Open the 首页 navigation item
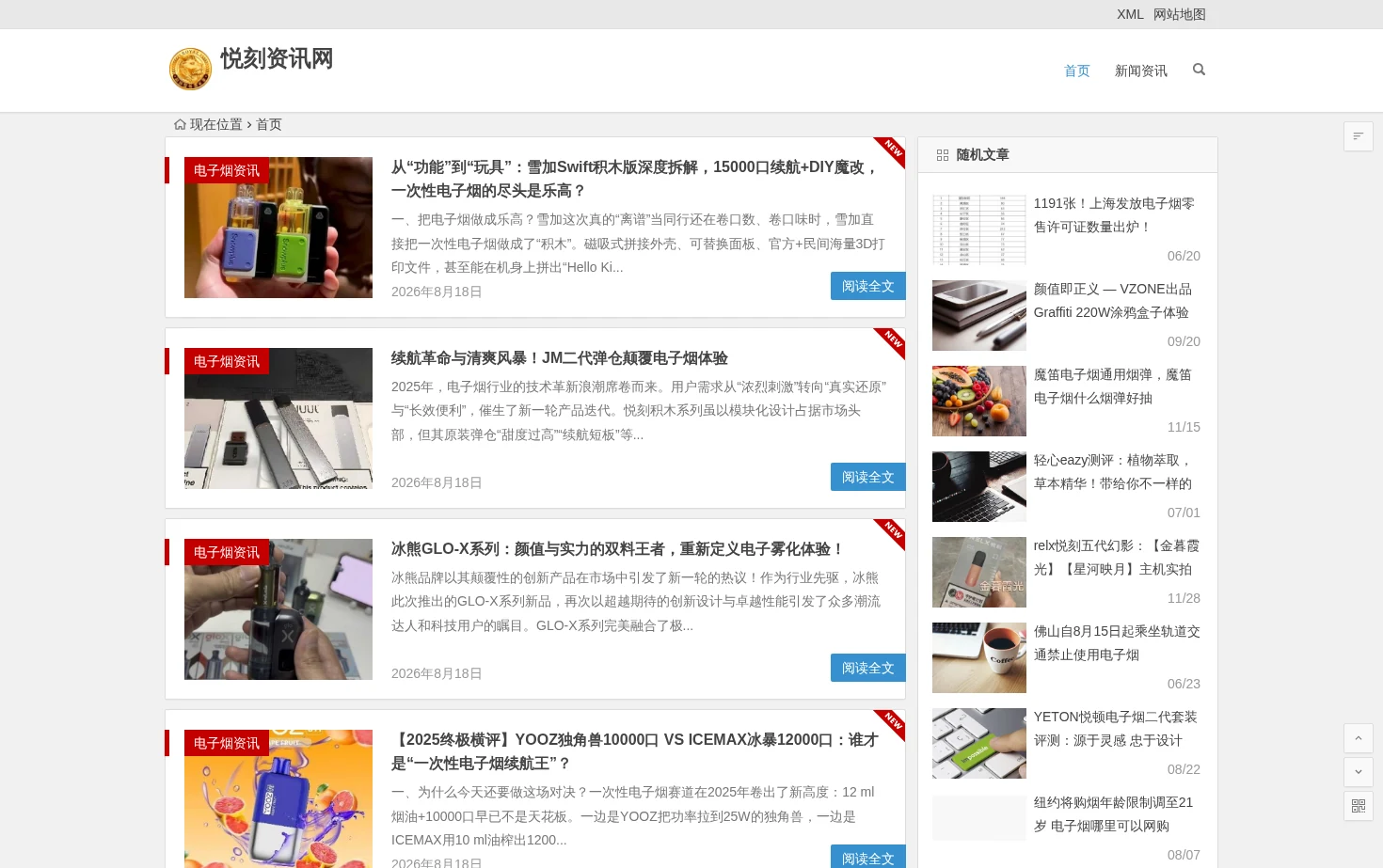Viewport: 1383px width, 868px height. (1077, 71)
